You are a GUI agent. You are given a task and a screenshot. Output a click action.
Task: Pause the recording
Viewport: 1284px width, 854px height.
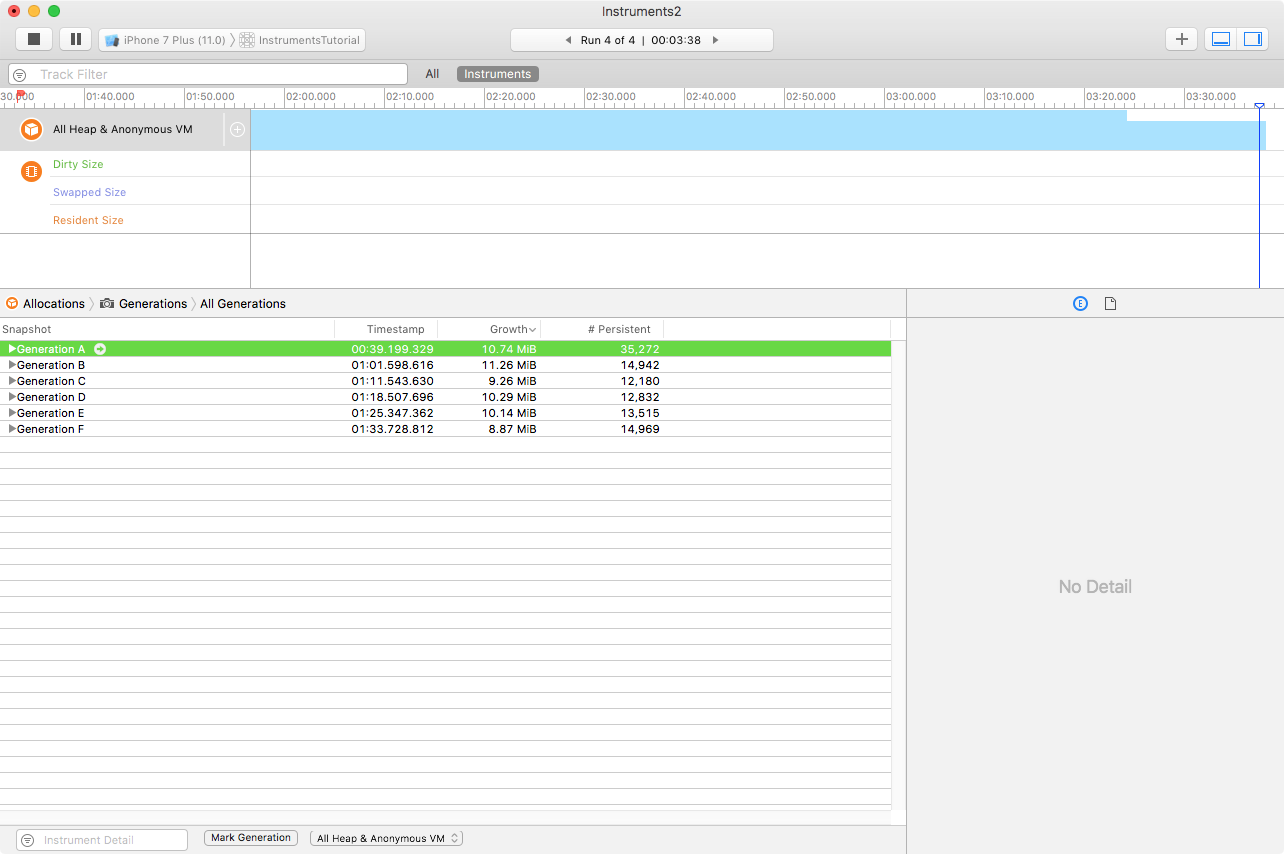(x=75, y=39)
